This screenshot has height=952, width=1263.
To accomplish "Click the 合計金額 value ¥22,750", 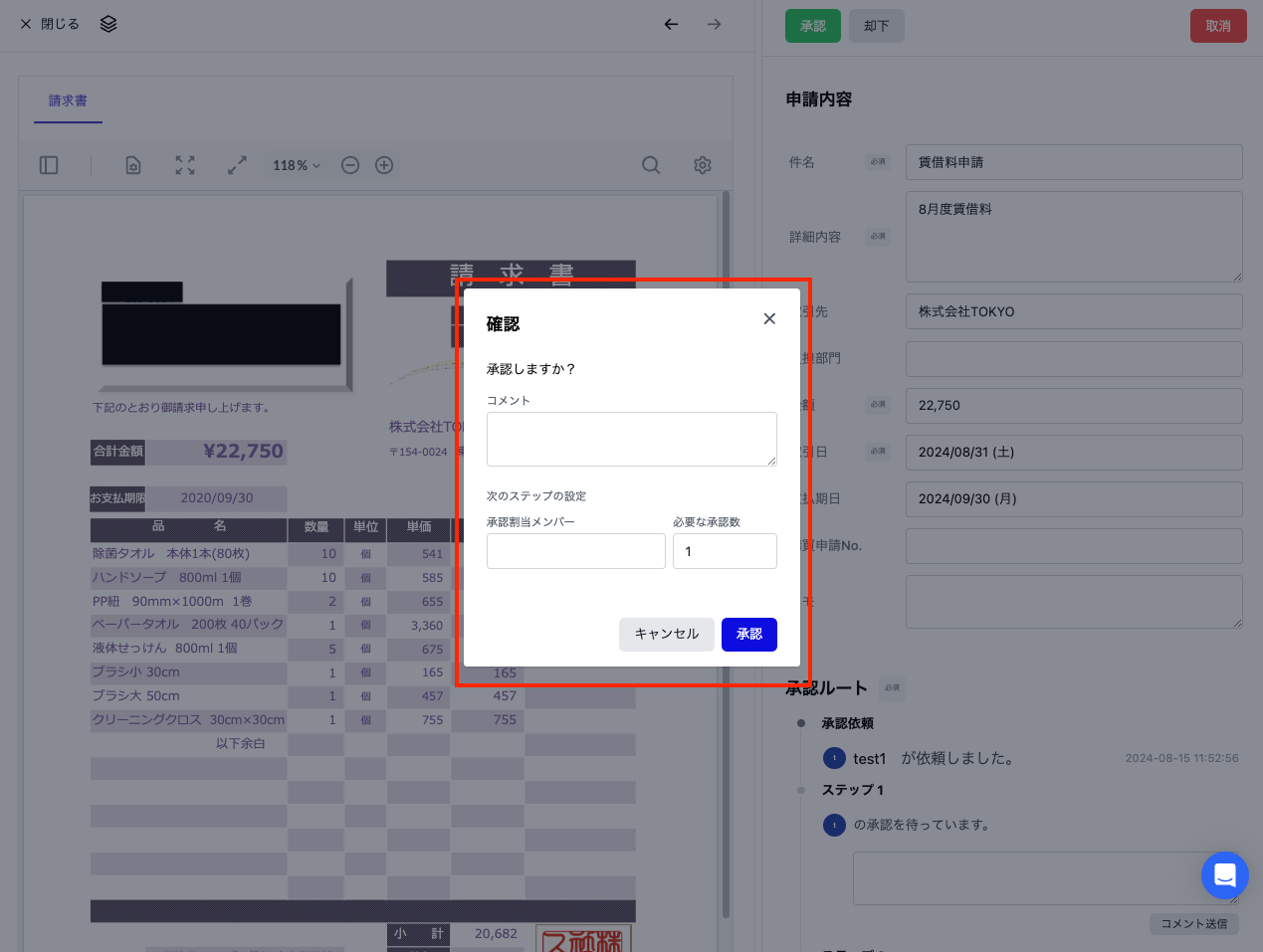I will pos(243,452).
